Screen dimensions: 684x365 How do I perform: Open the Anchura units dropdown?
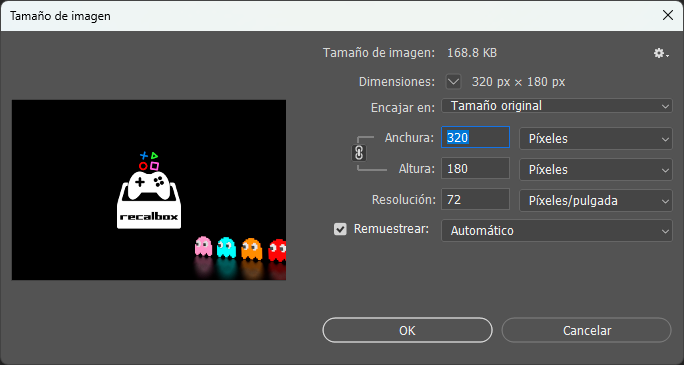coord(595,139)
